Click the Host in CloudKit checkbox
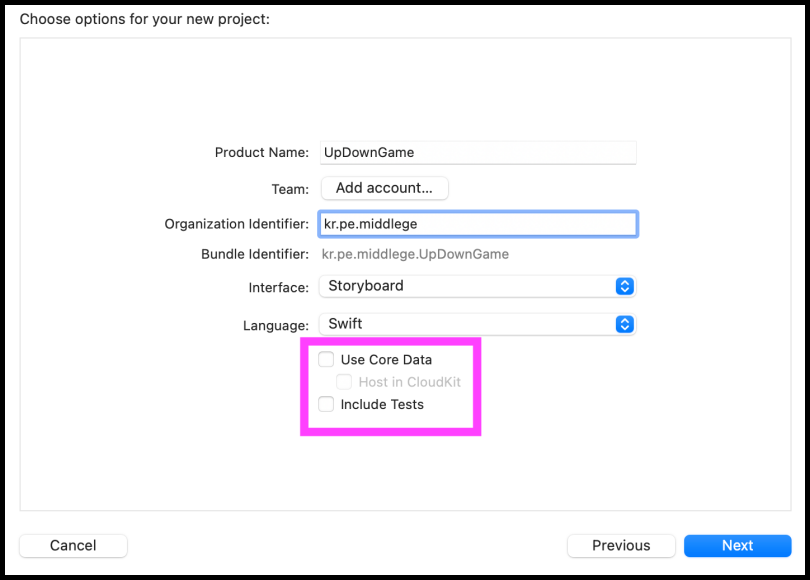 (x=344, y=382)
